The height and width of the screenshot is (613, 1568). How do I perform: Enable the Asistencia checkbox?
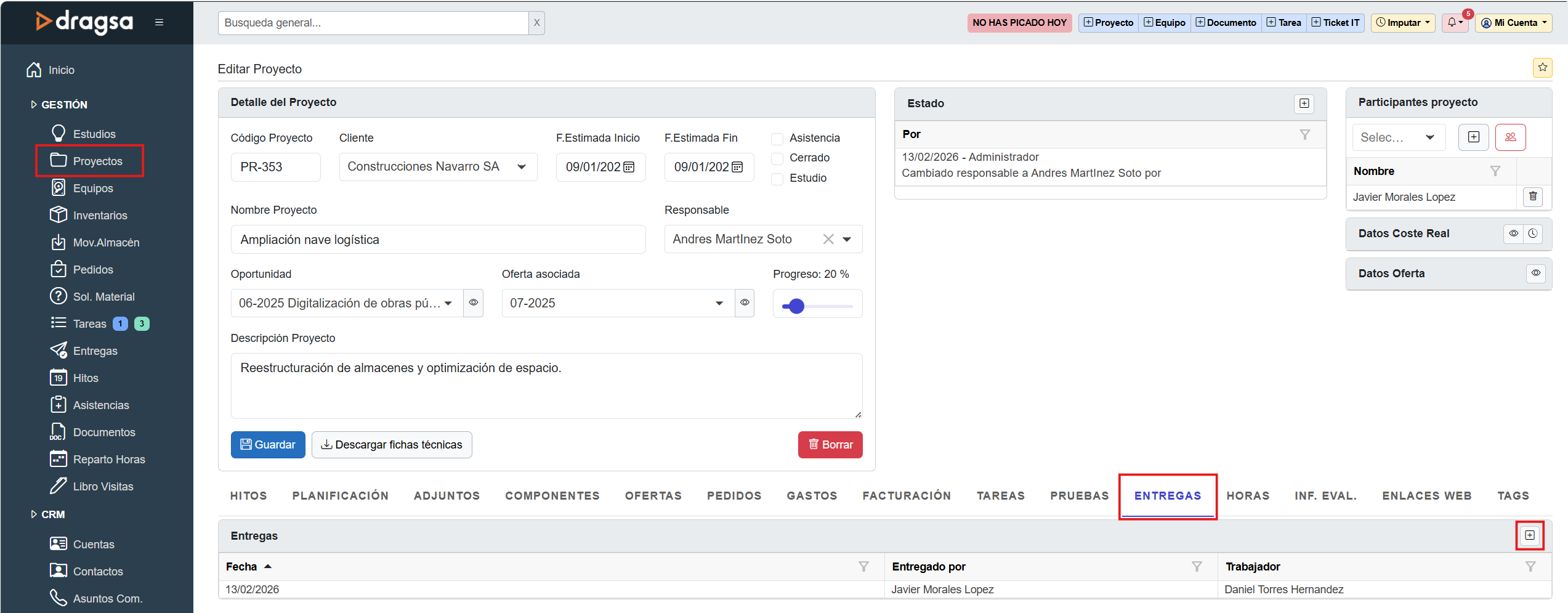(x=778, y=139)
